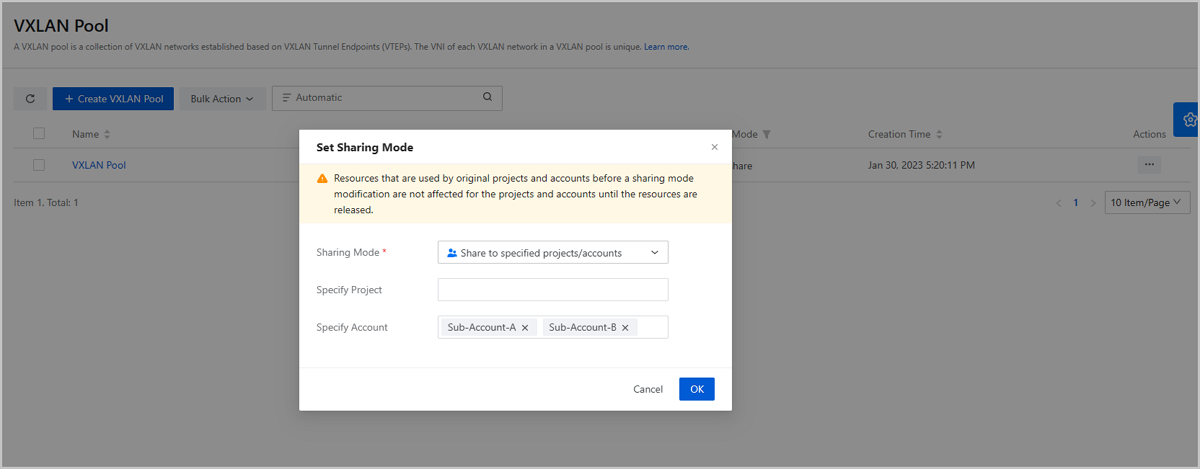
Task: Open the row actions ellipsis menu
Action: pos(1148,165)
